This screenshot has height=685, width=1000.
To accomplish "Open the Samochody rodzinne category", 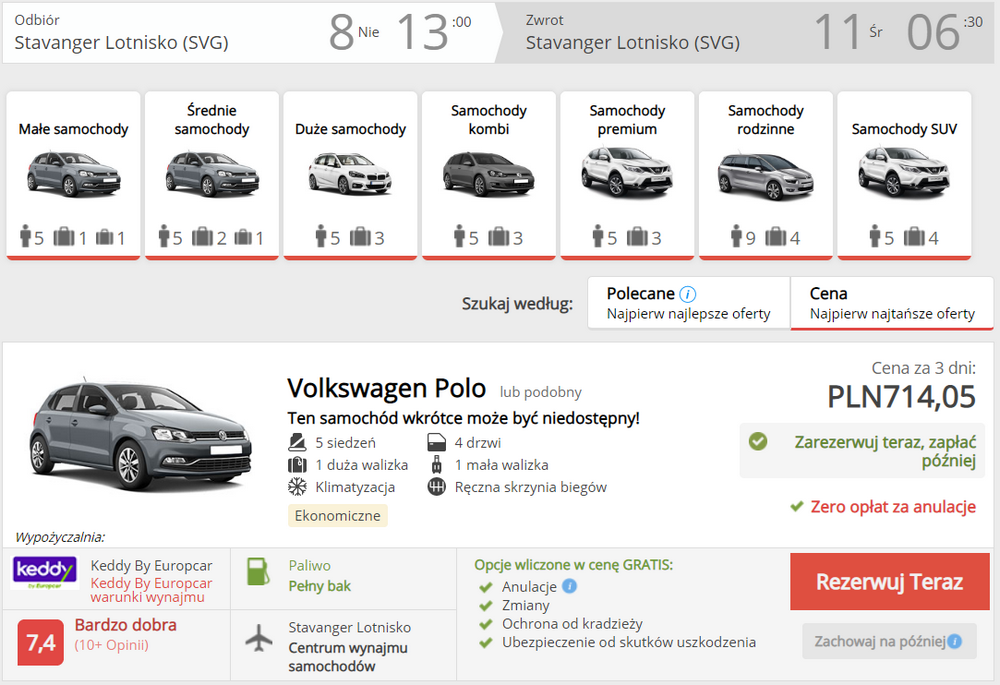I will point(765,175).
